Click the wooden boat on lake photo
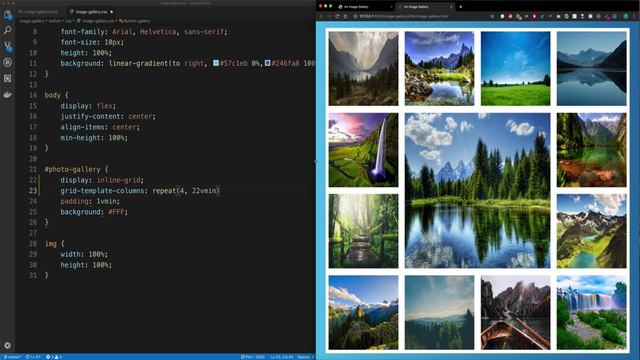The height and width of the screenshot is (360, 640). (x=516, y=312)
